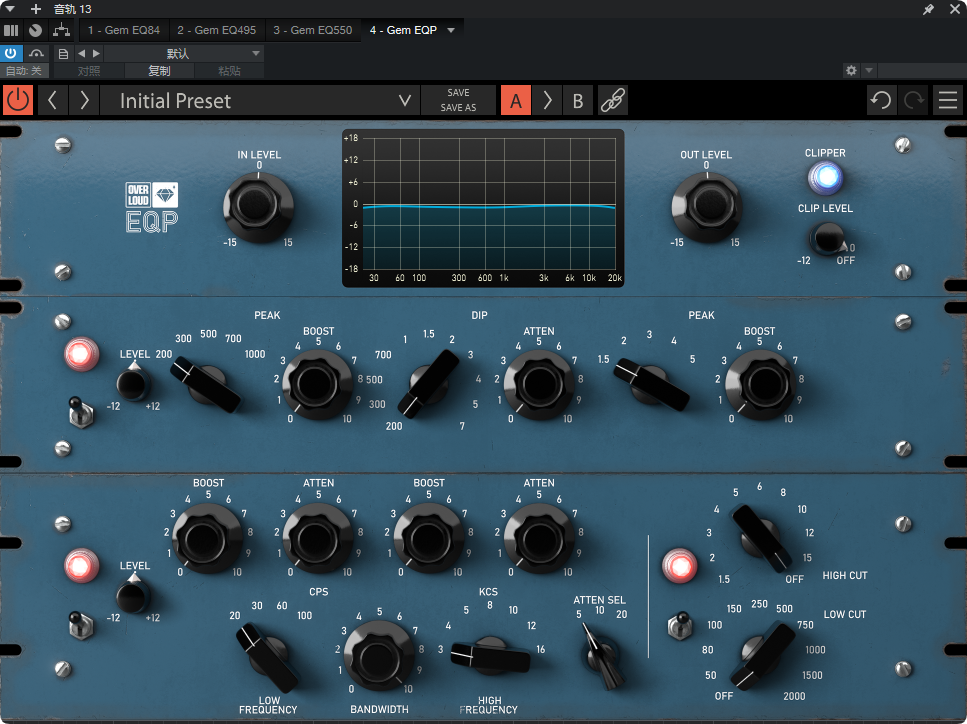Open the 默认 preset dropdown

(x=184, y=54)
